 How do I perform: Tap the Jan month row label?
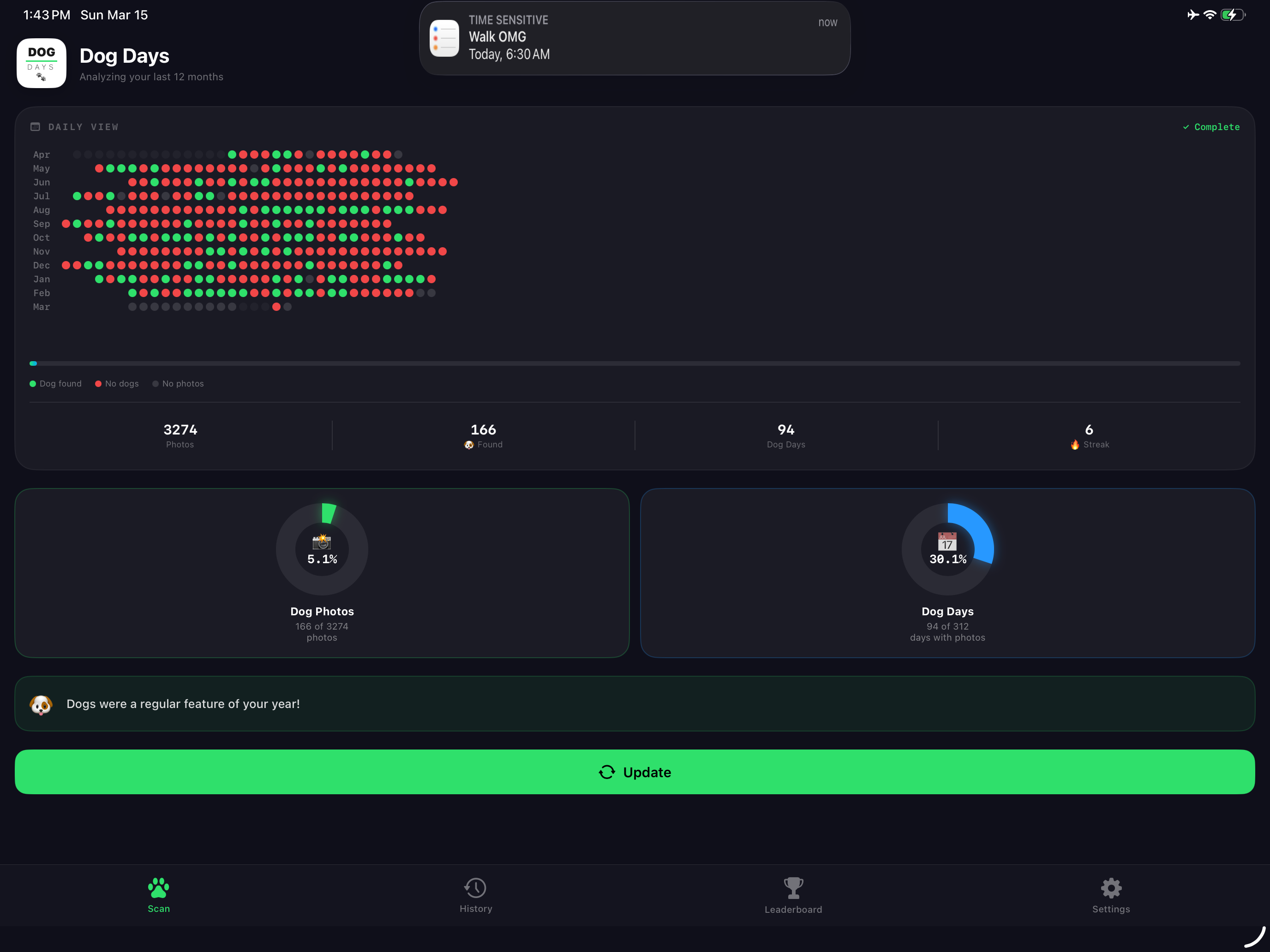click(42, 279)
